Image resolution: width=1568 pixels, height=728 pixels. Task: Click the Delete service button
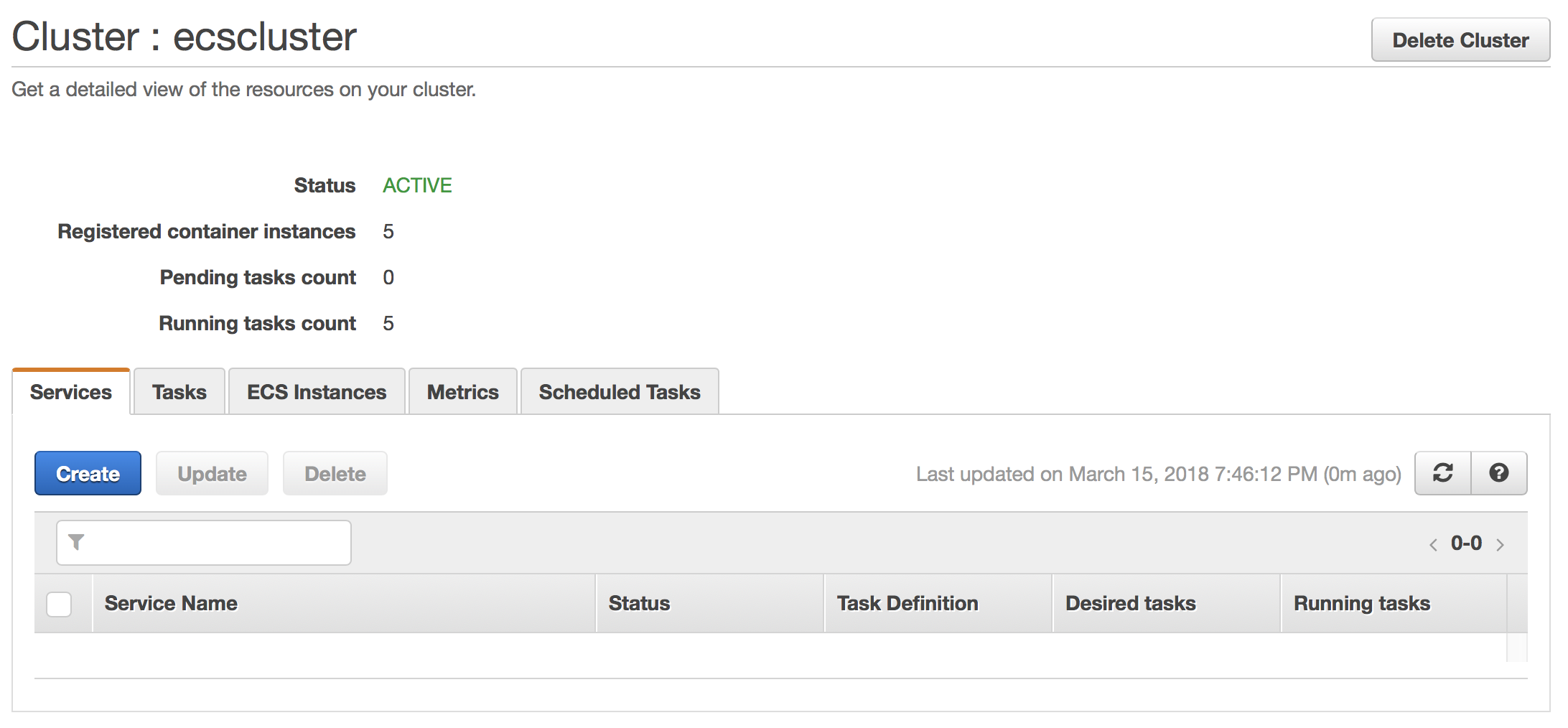[x=335, y=473]
